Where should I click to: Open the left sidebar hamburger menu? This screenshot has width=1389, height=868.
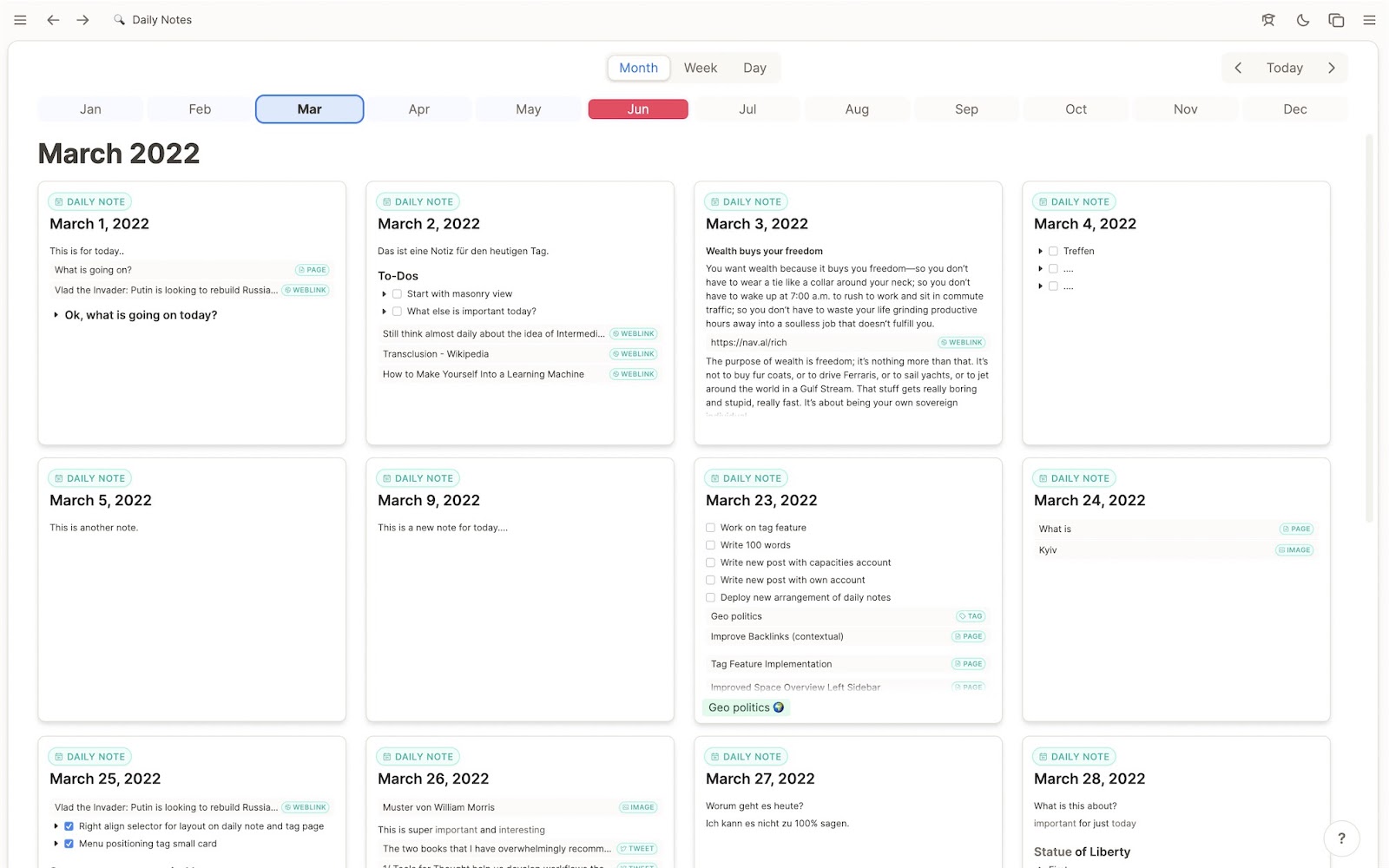pyautogui.click(x=19, y=19)
